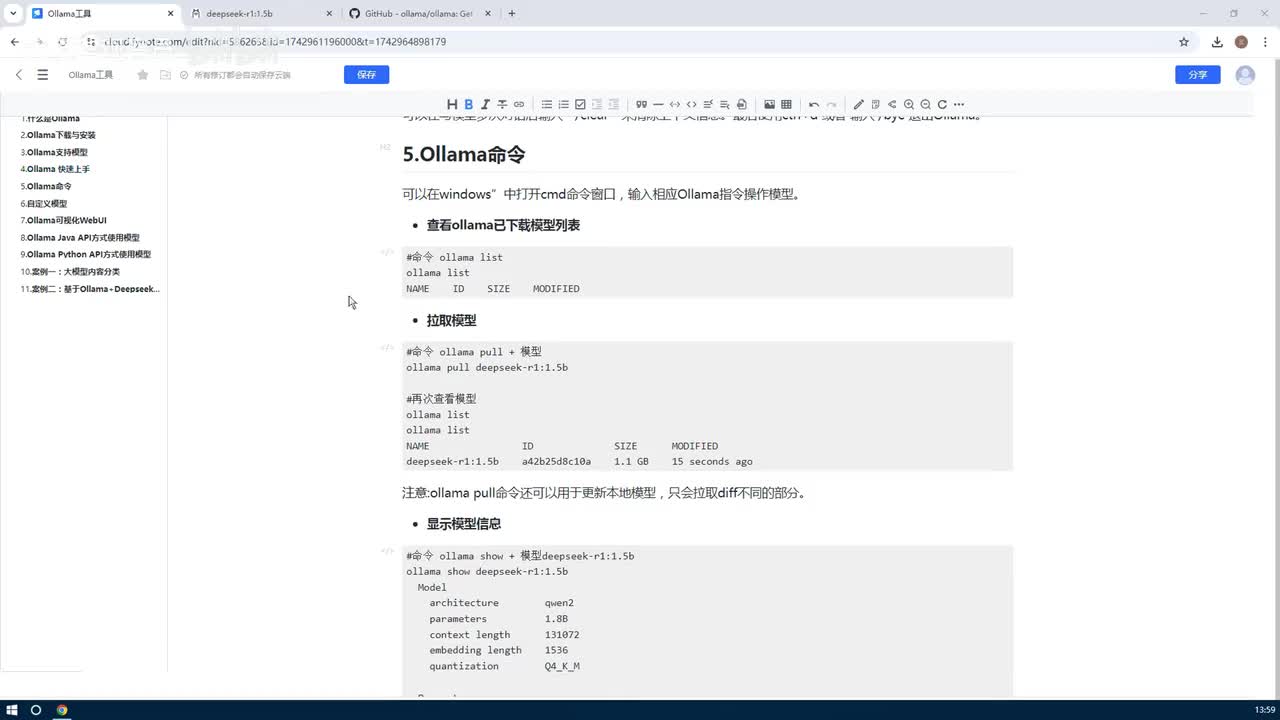Jump to 6.自定义模型 in outline
Viewport: 1280px width, 720px height.
tap(44, 203)
